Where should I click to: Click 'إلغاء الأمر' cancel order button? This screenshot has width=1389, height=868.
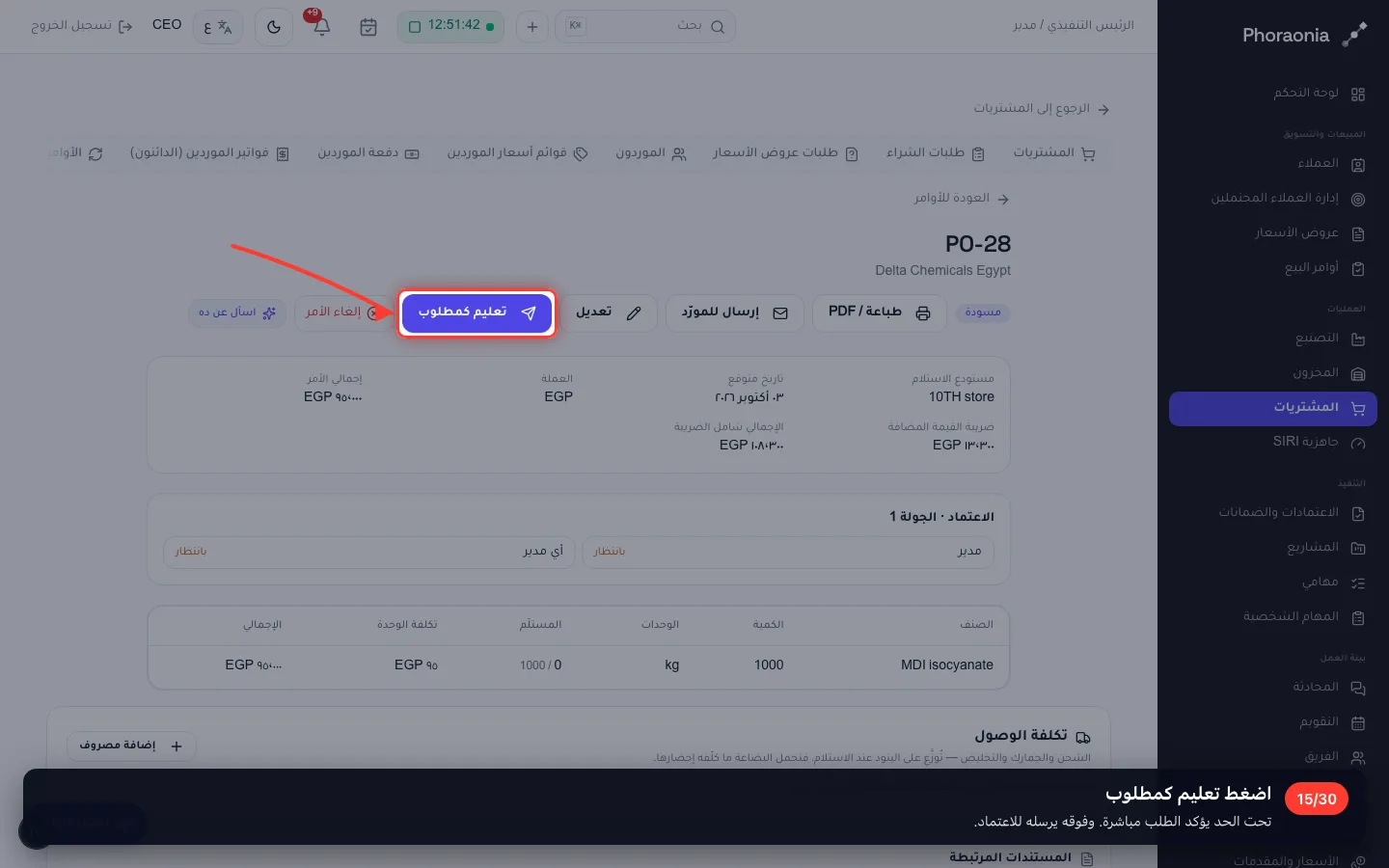tap(342, 312)
